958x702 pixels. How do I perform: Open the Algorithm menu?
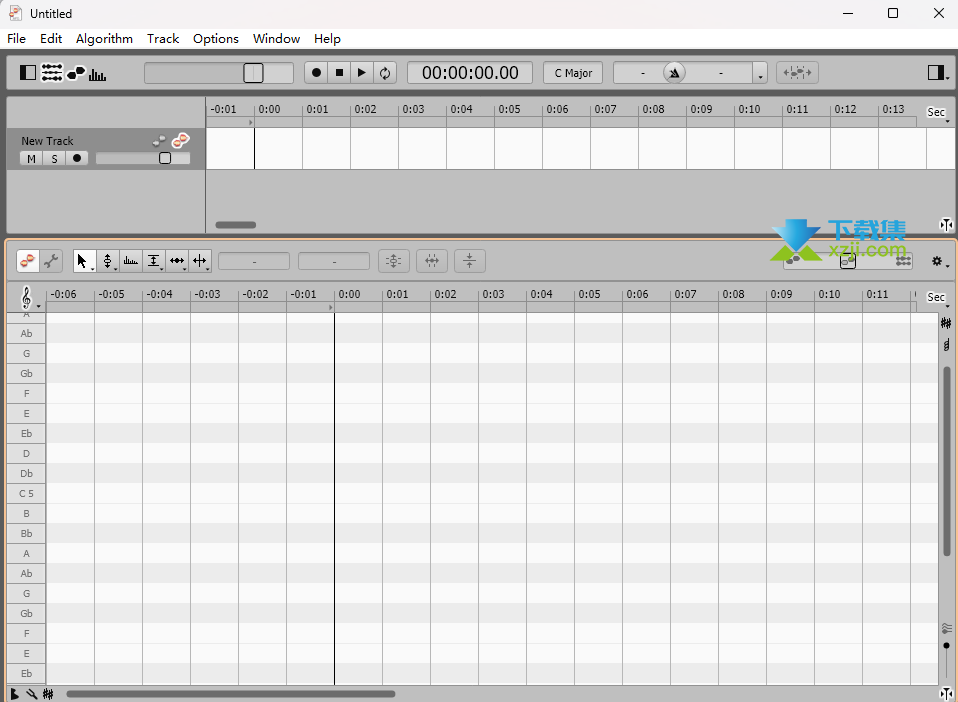(104, 38)
